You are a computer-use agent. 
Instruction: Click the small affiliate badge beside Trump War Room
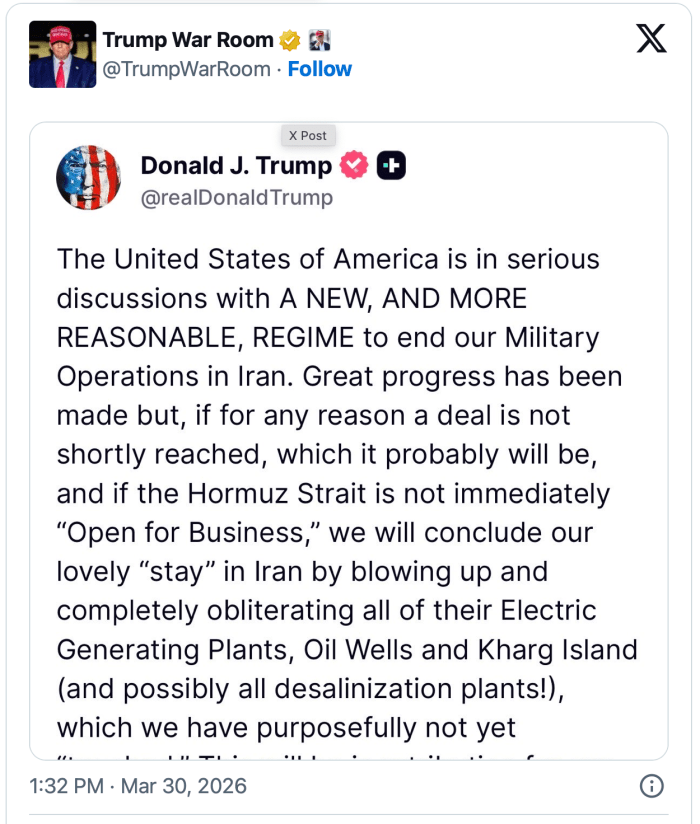[318, 41]
